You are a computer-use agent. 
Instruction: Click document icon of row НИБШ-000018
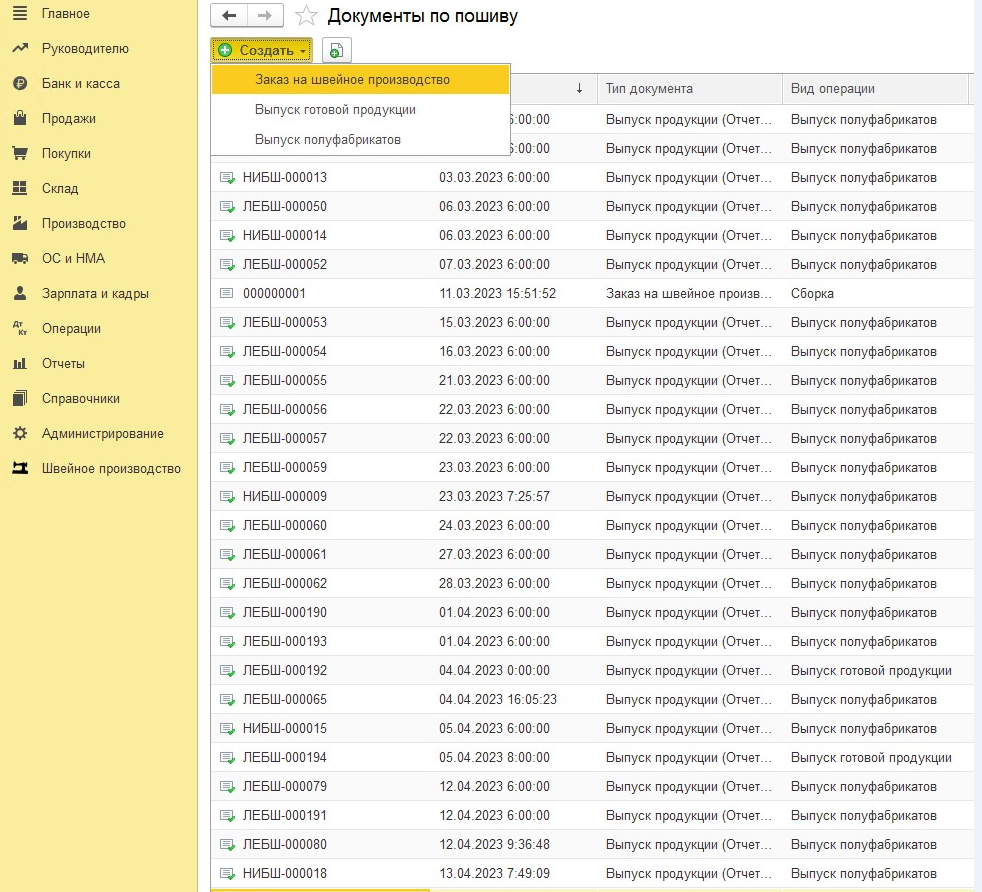coord(227,873)
